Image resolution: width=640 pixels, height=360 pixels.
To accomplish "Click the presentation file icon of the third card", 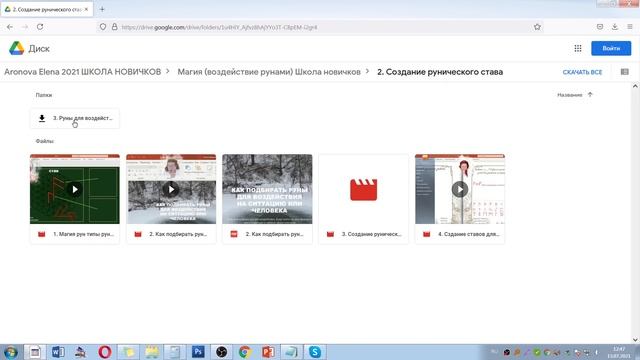I will click(234, 234).
